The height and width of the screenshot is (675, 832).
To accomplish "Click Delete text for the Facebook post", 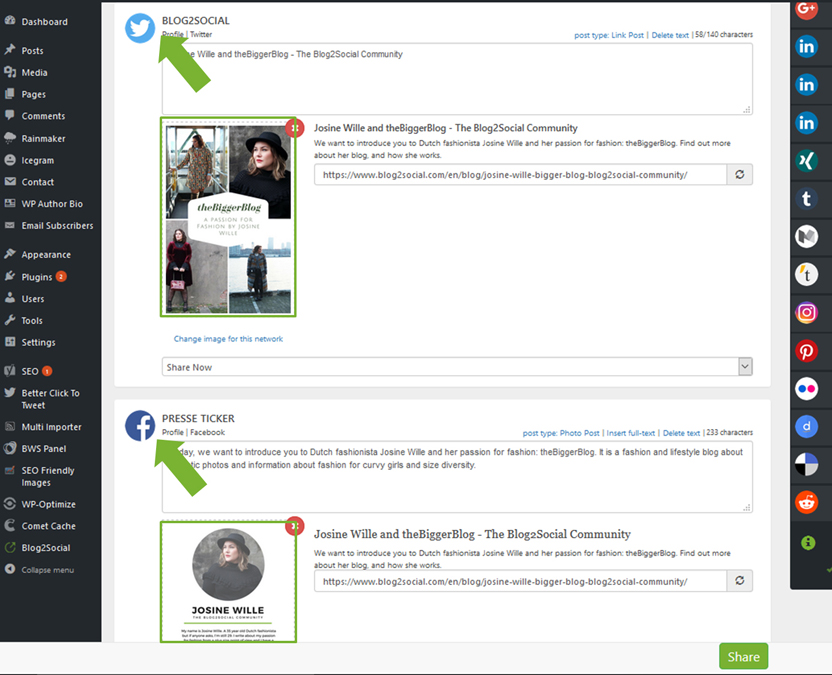I will coord(681,433).
